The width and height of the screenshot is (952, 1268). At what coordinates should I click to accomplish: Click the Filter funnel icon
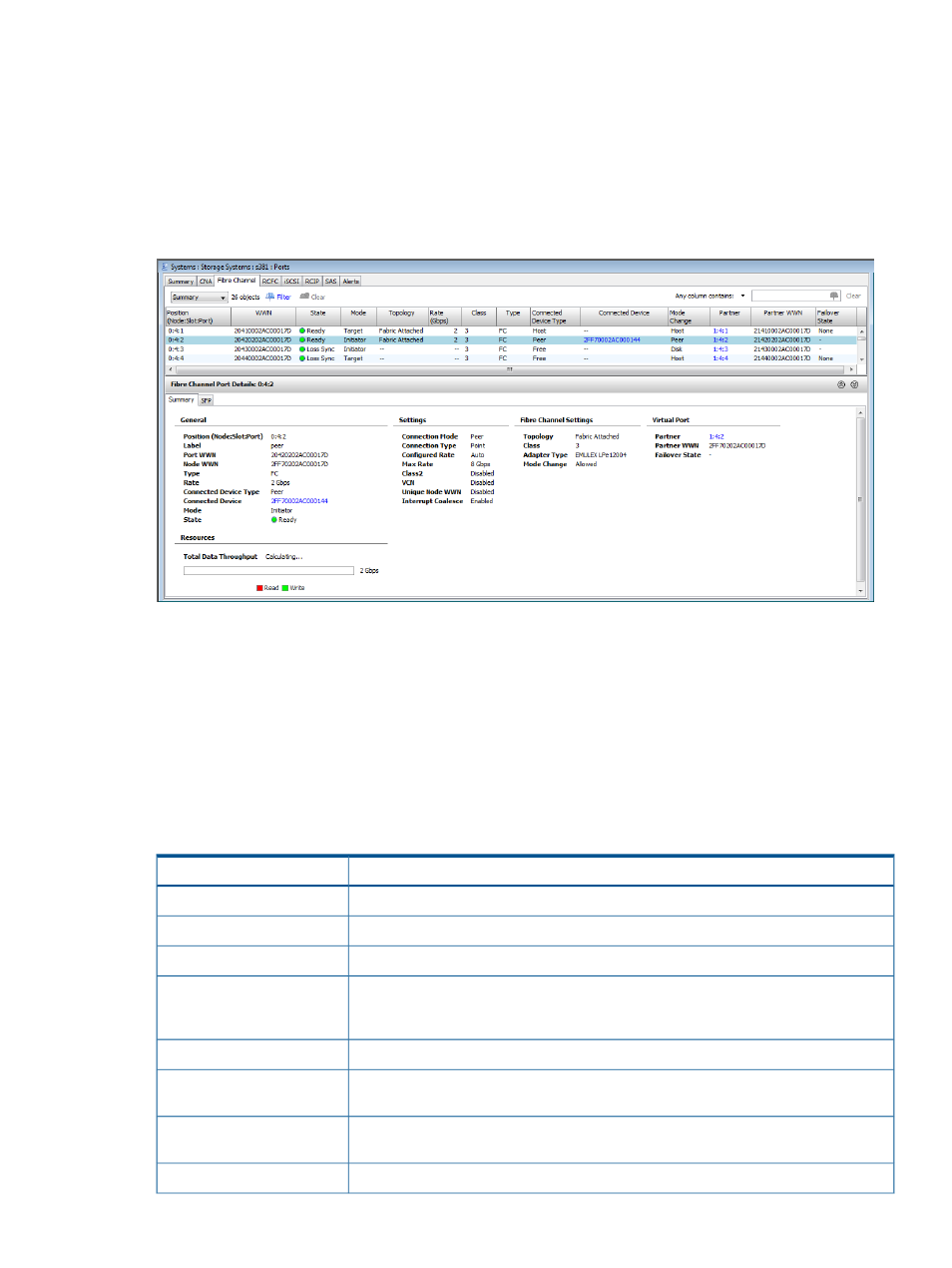tap(270, 297)
